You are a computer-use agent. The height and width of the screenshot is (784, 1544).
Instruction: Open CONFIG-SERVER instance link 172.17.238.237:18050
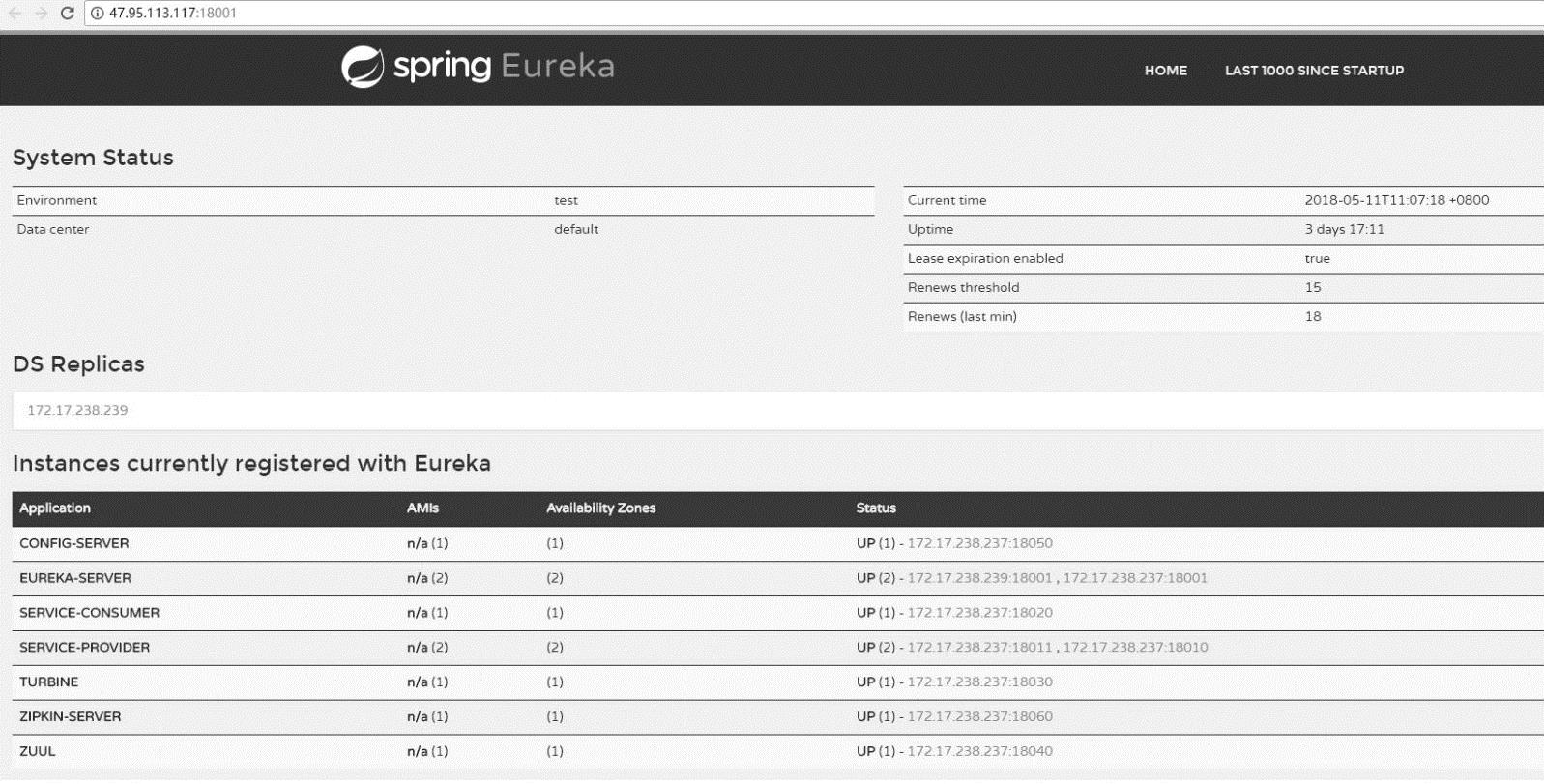[x=979, y=543]
